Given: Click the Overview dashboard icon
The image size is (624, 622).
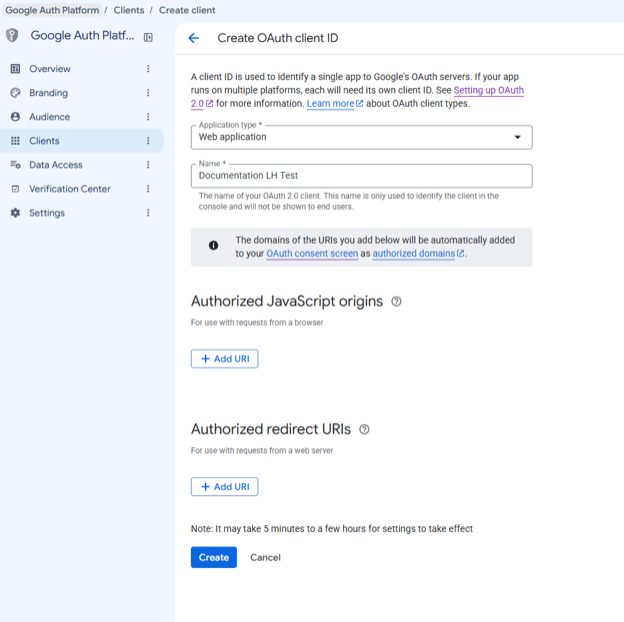Looking at the screenshot, I should click(15, 69).
